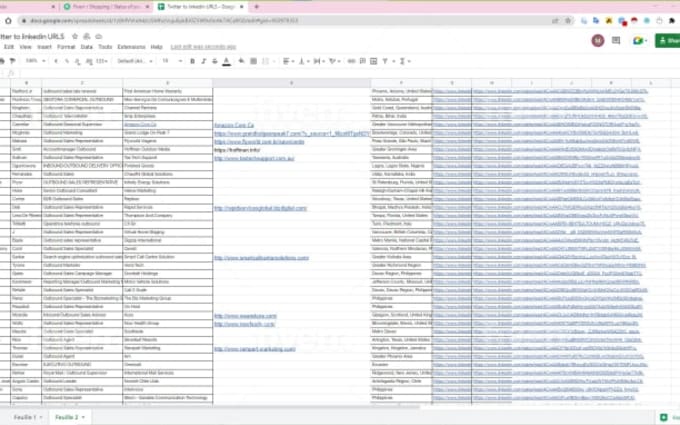This screenshot has width=680, height=425.
Task: Open the Format menu
Action: click(66, 47)
